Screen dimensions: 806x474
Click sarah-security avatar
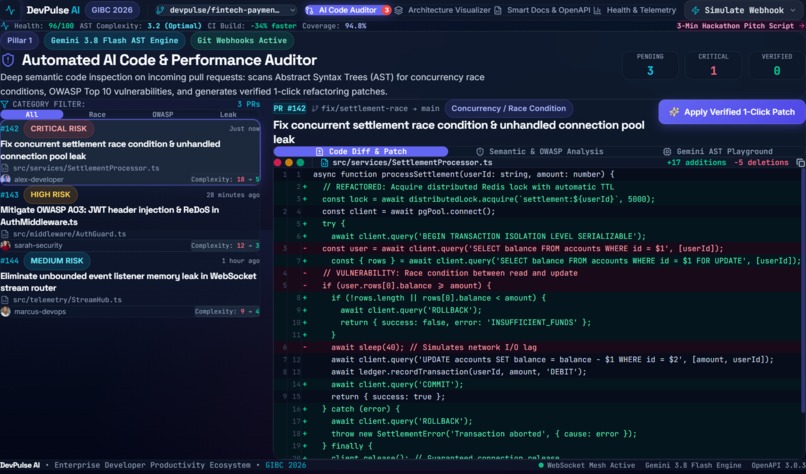coord(6,245)
